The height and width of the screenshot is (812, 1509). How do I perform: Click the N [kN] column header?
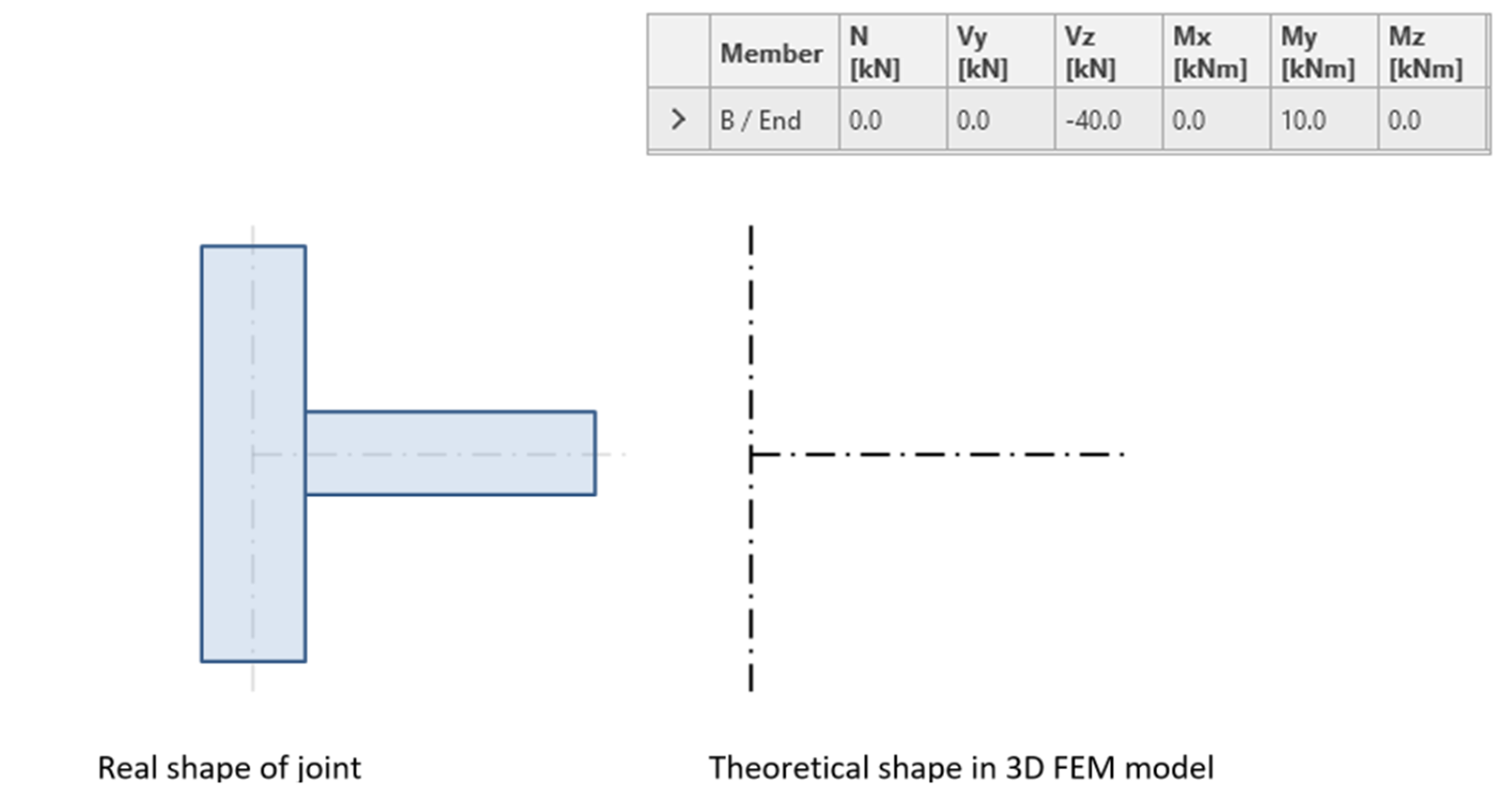[x=892, y=52]
